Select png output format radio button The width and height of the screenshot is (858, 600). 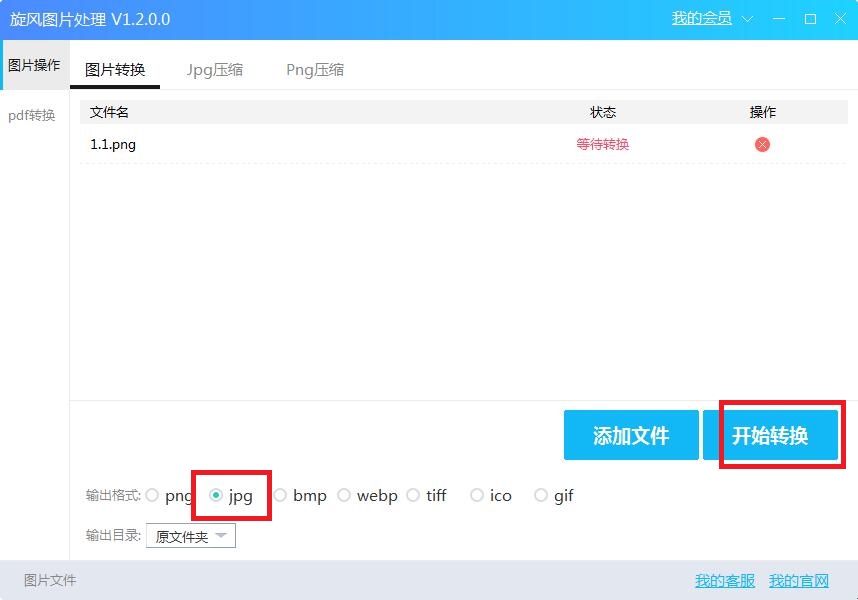(152, 495)
